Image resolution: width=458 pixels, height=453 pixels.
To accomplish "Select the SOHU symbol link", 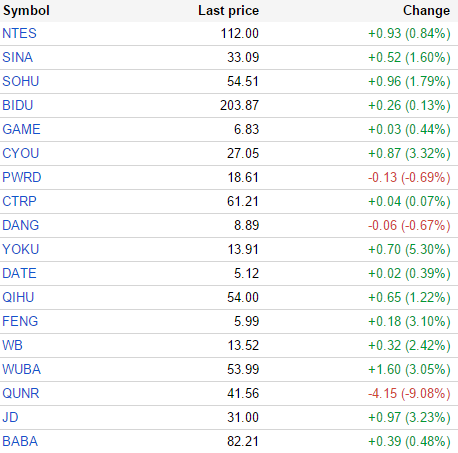I will (21, 81).
